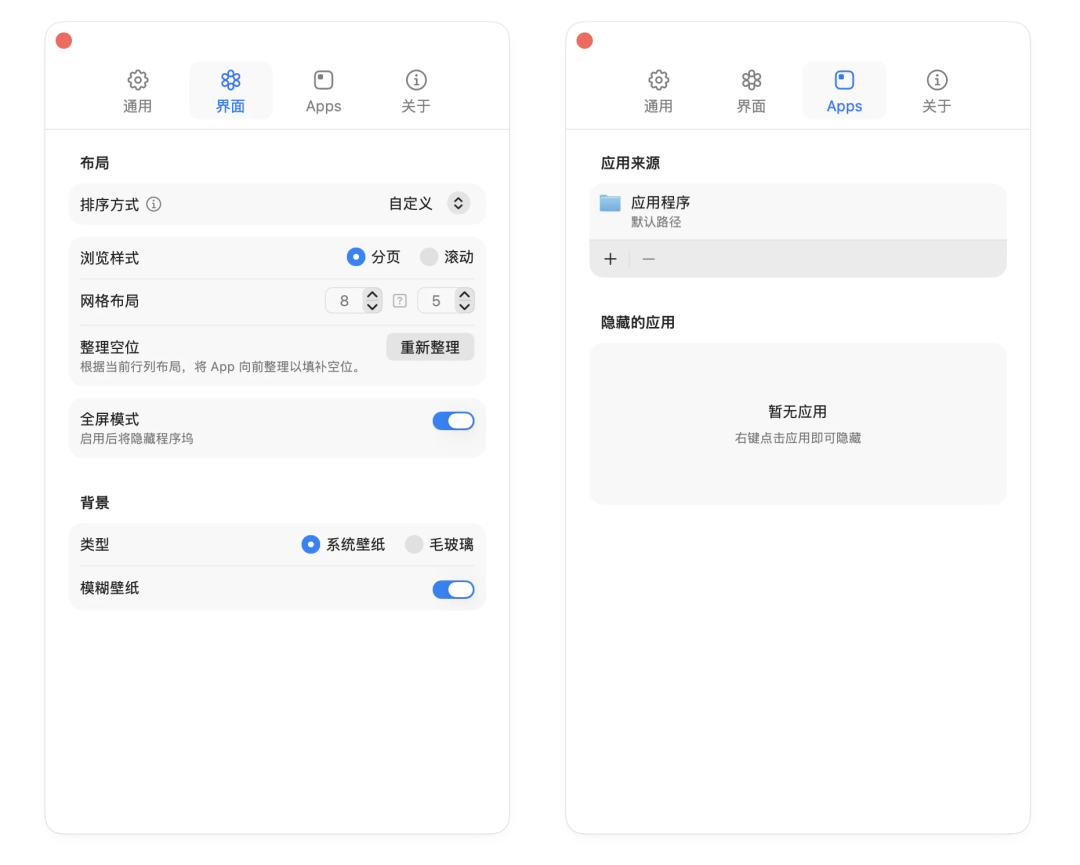Select the 分页 browsing style
1080x865 pixels.
[355, 257]
